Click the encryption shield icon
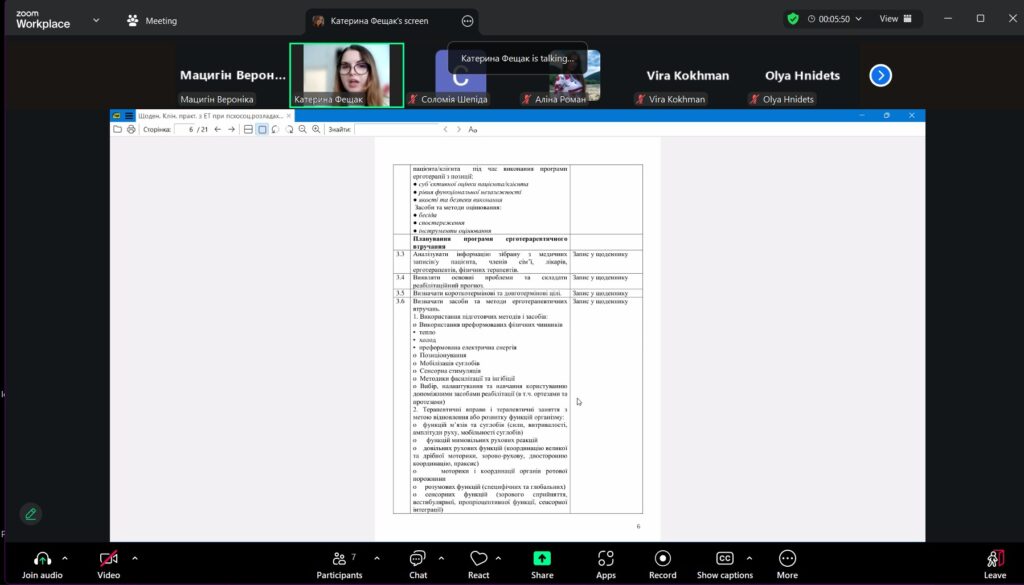Viewport: 1024px width, 585px height. tap(793, 19)
